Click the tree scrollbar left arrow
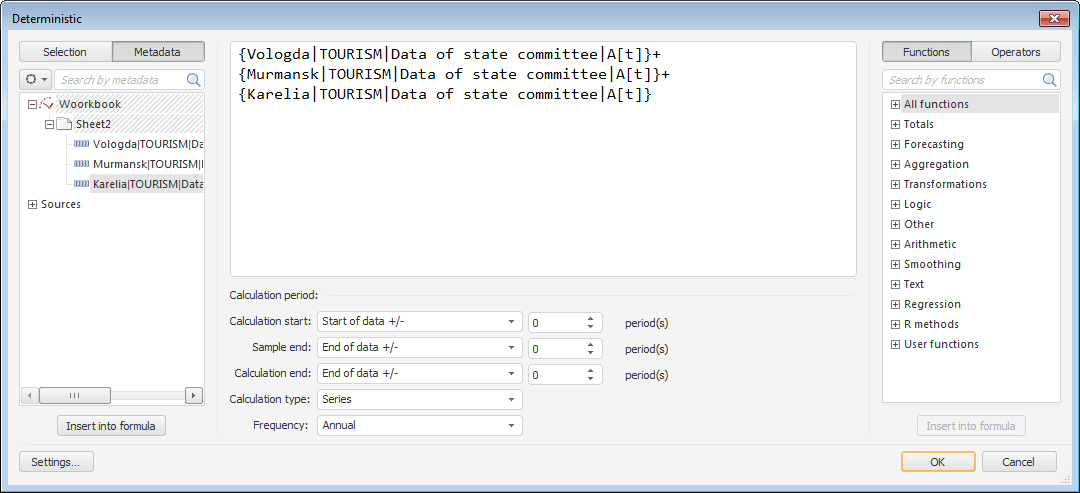The image size is (1080, 493). [30, 395]
